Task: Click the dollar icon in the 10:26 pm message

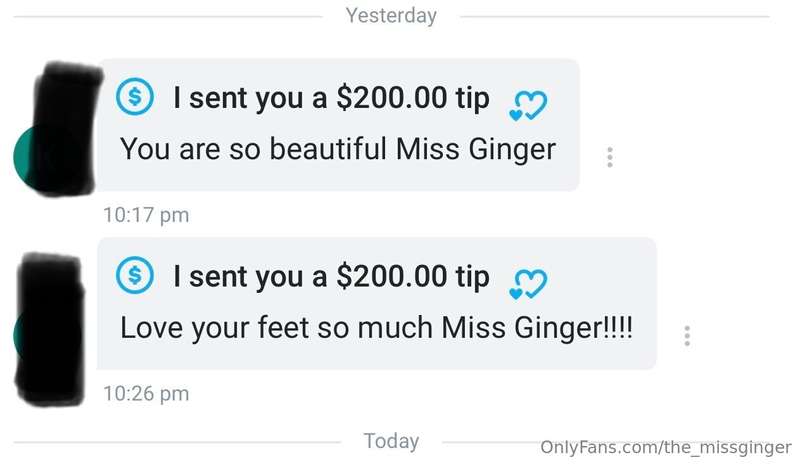Action: coord(135,275)
